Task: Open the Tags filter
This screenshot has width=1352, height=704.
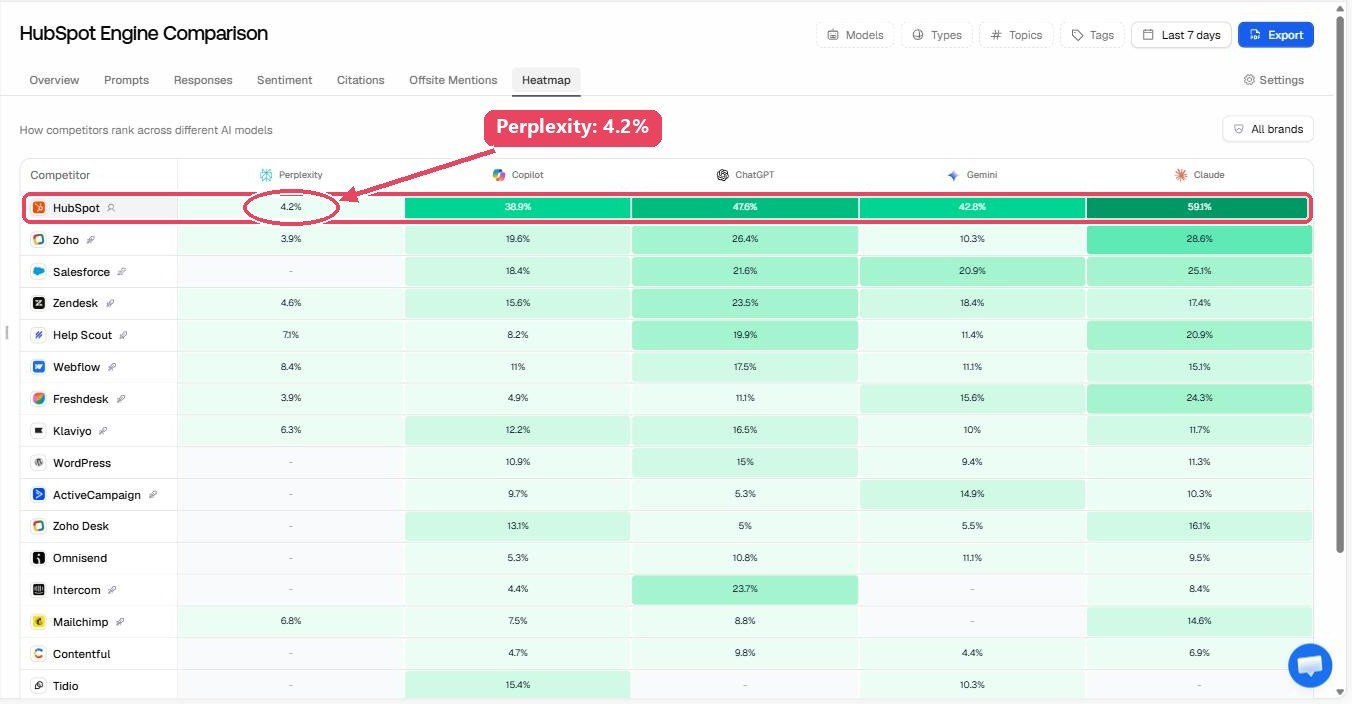Action: 1092,35
